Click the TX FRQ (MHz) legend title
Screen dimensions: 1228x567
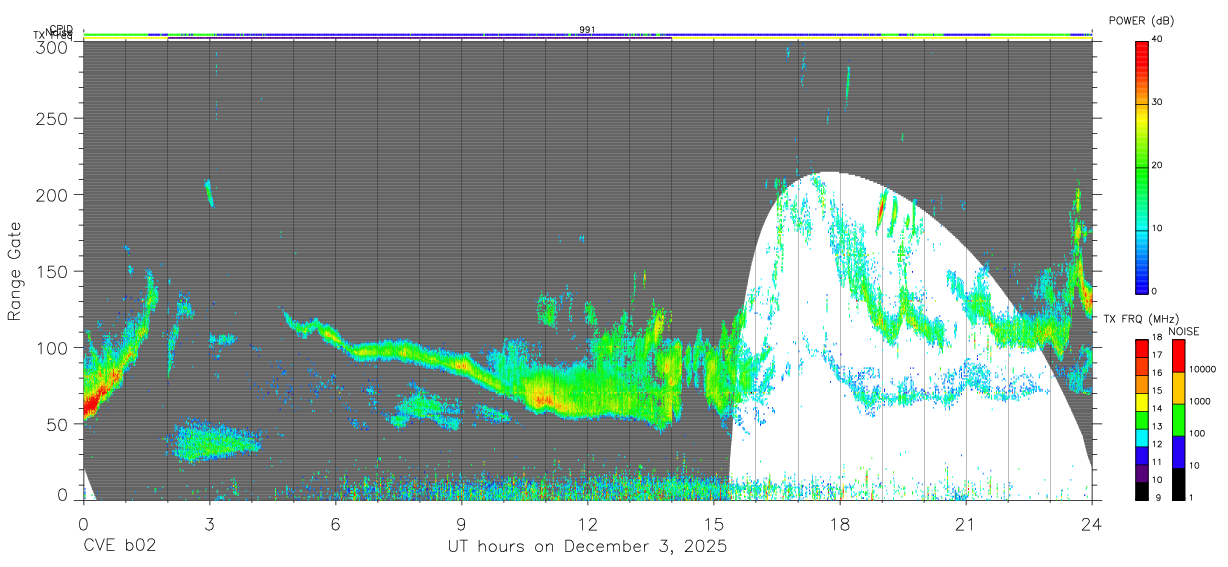click(x=1142, y=319)
